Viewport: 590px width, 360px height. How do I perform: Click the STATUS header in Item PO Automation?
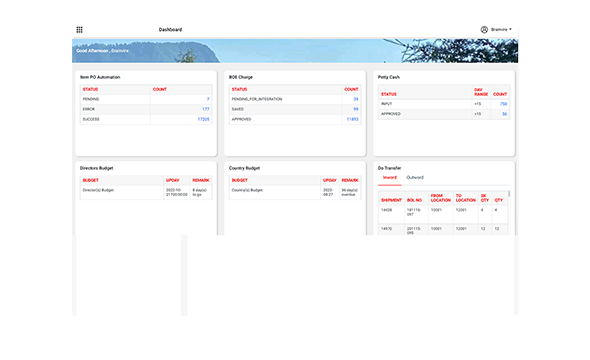[x=90, y=90]
